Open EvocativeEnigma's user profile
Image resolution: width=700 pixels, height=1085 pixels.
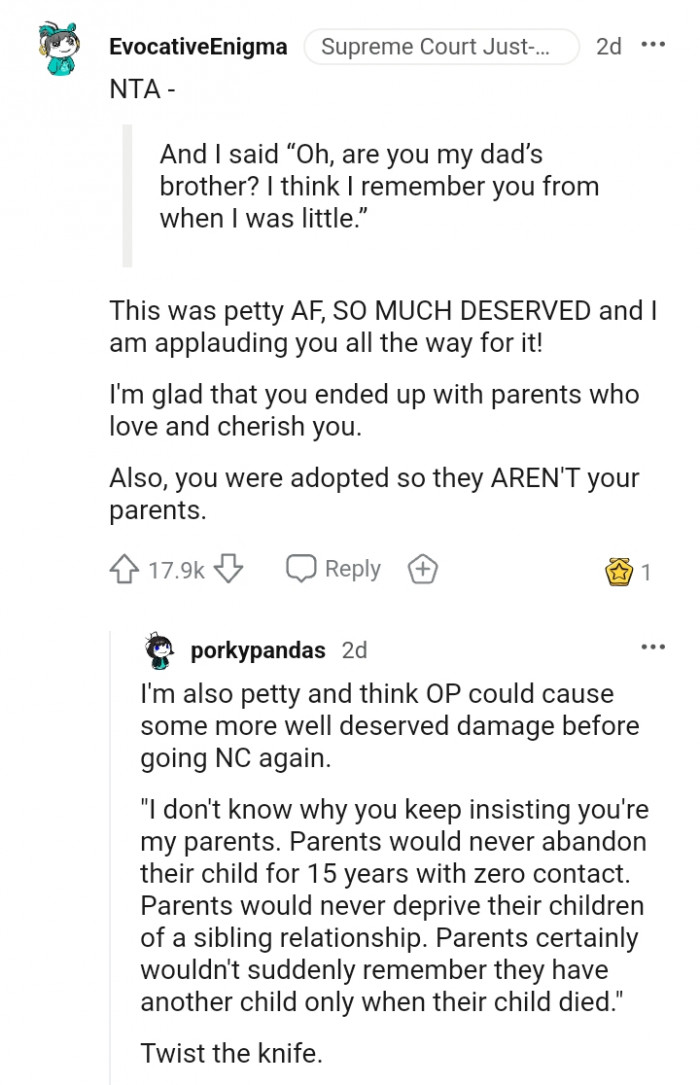tap(198, 46)
